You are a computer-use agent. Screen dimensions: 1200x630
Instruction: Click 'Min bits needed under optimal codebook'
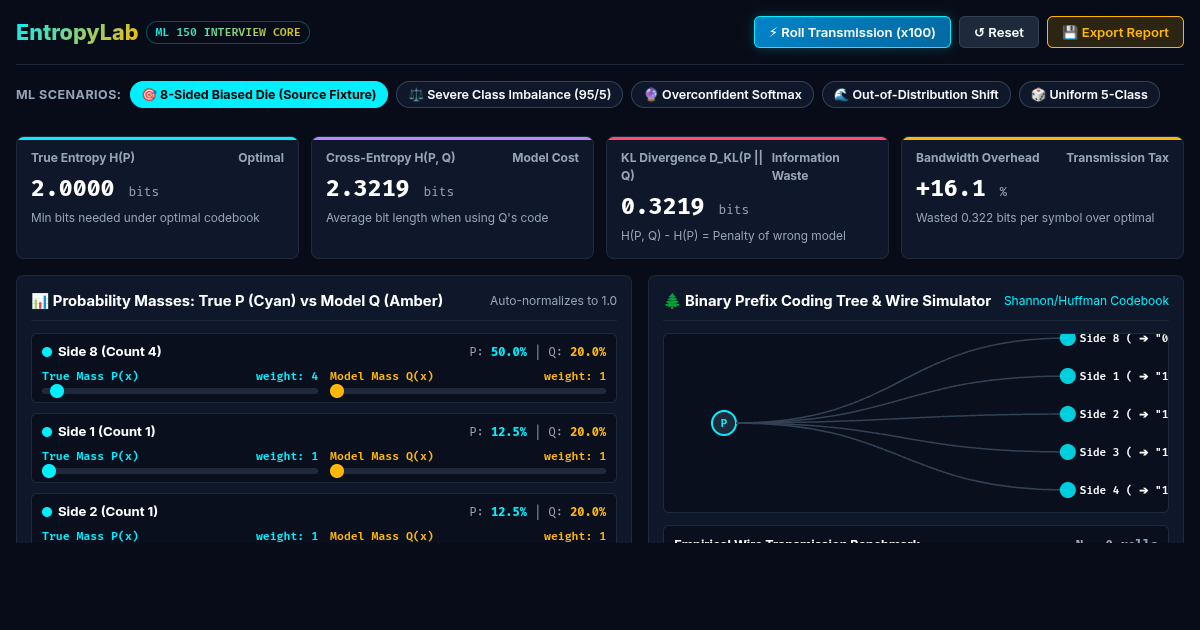[x=145, y=218]
